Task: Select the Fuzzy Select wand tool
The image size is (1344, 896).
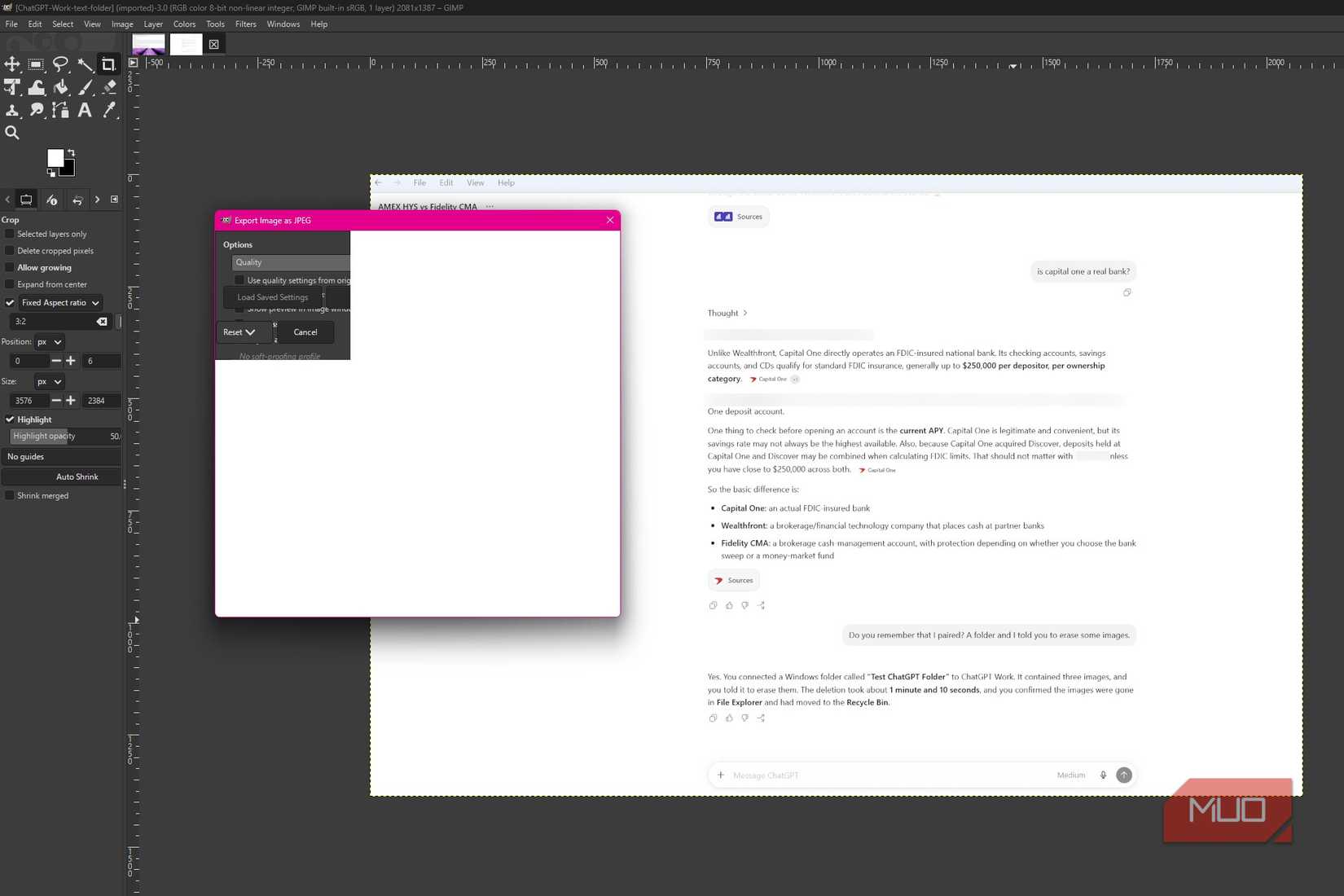Action: pos(85,64)
